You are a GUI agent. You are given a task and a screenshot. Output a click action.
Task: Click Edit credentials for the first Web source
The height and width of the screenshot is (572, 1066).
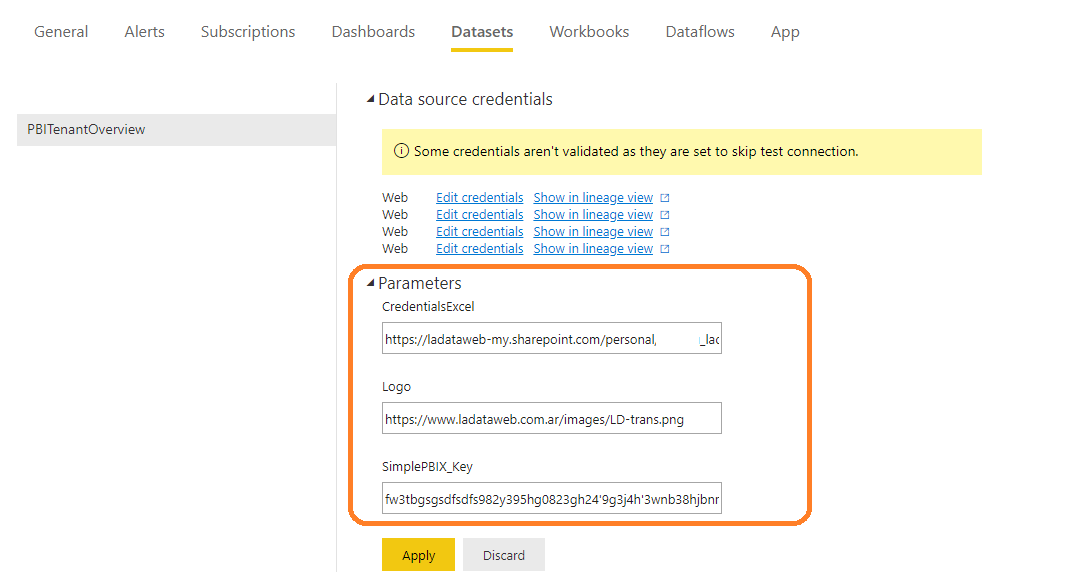pos(479,198)
